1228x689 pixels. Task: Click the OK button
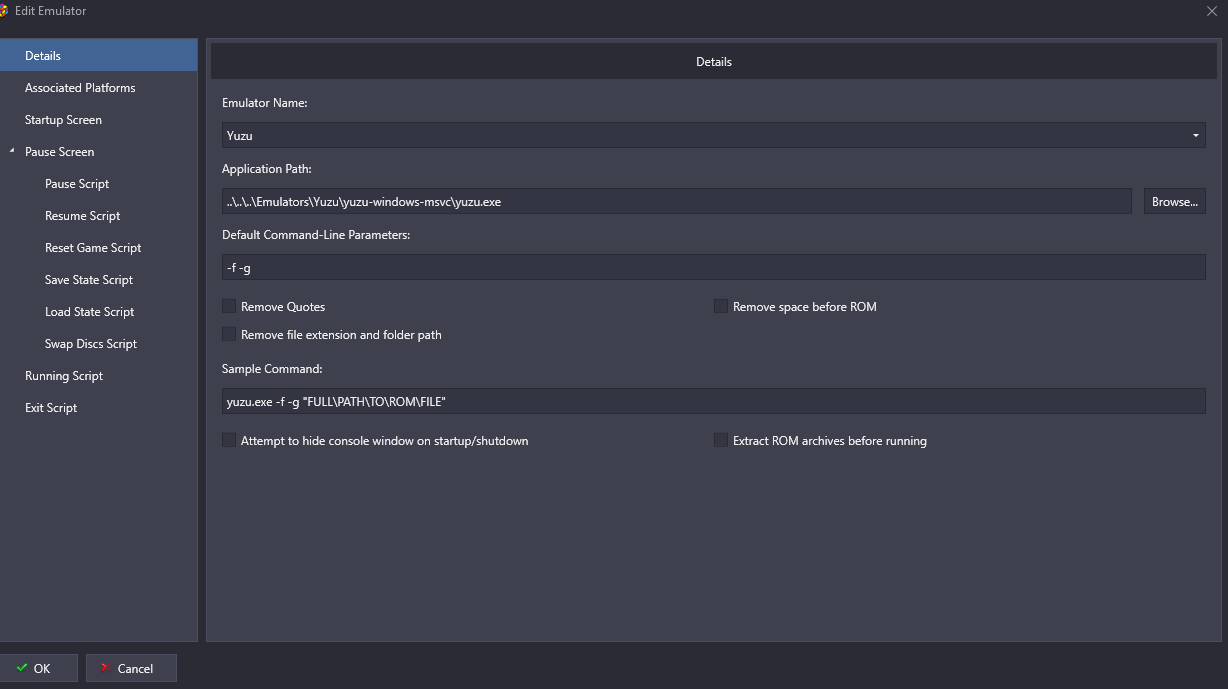point(39,668)
